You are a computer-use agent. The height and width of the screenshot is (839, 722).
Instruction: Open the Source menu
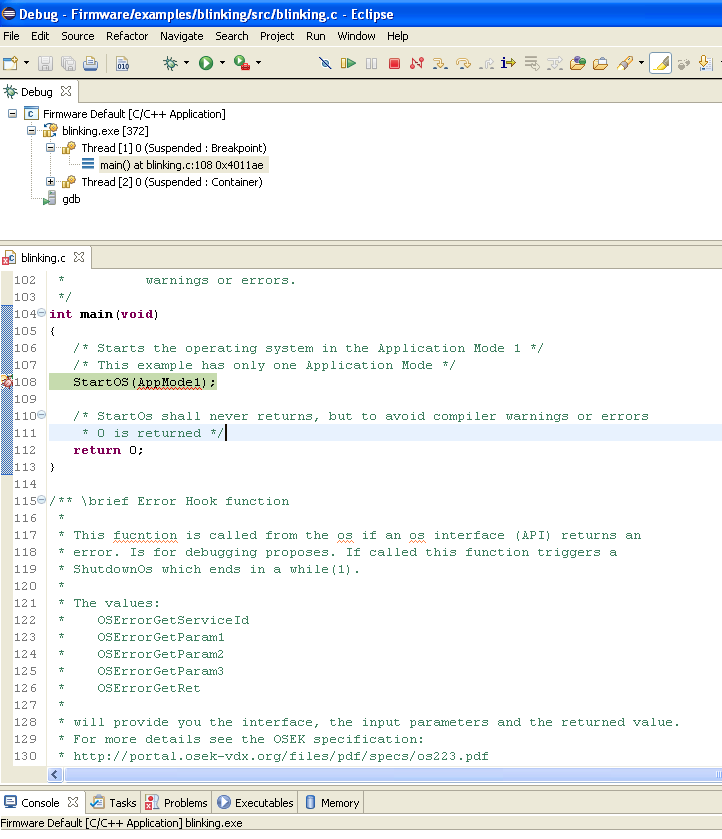click(x=78, y=36)
